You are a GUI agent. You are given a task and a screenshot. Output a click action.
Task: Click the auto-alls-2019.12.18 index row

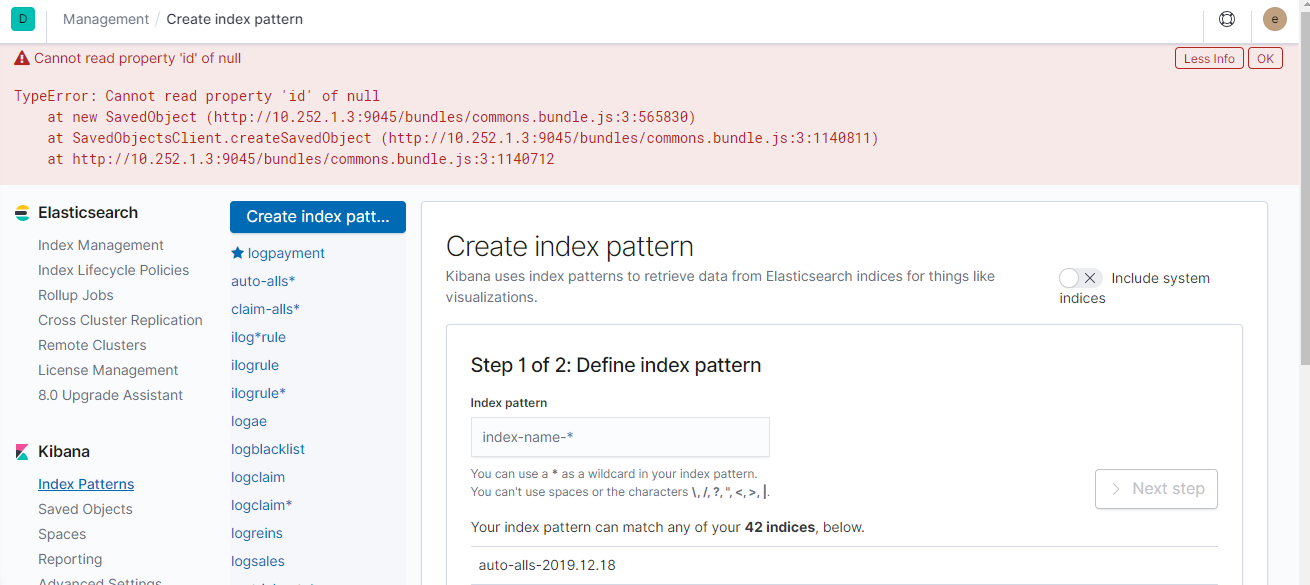pos(844,565)
